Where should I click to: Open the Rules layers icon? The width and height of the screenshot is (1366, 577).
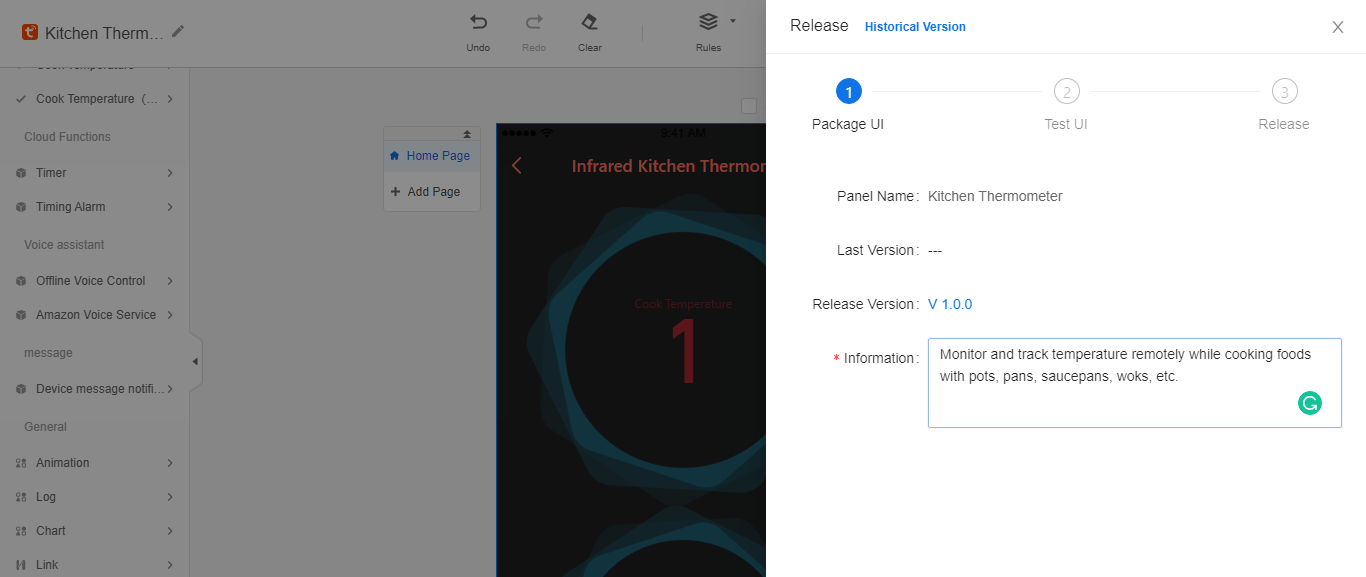(708, 22)
